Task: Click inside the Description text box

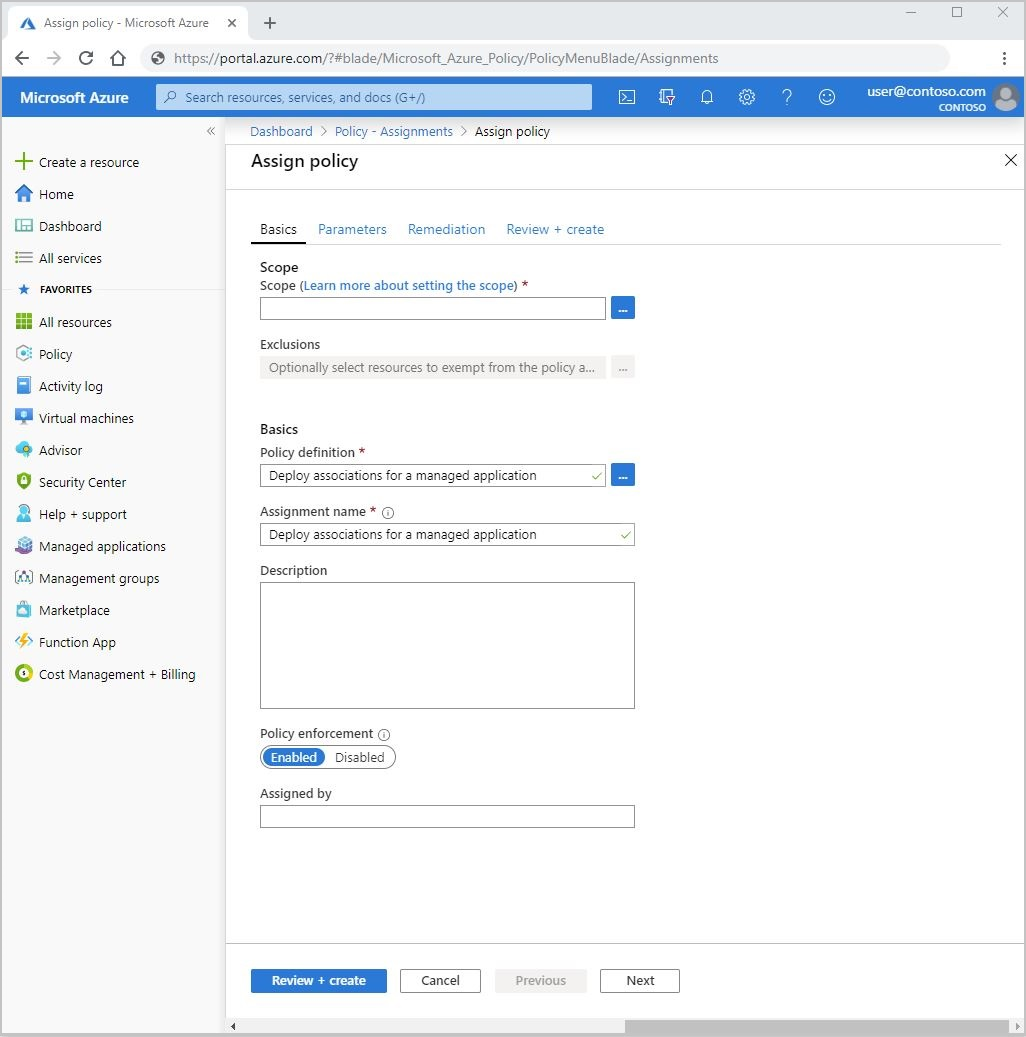Action: tap(447, 645)
